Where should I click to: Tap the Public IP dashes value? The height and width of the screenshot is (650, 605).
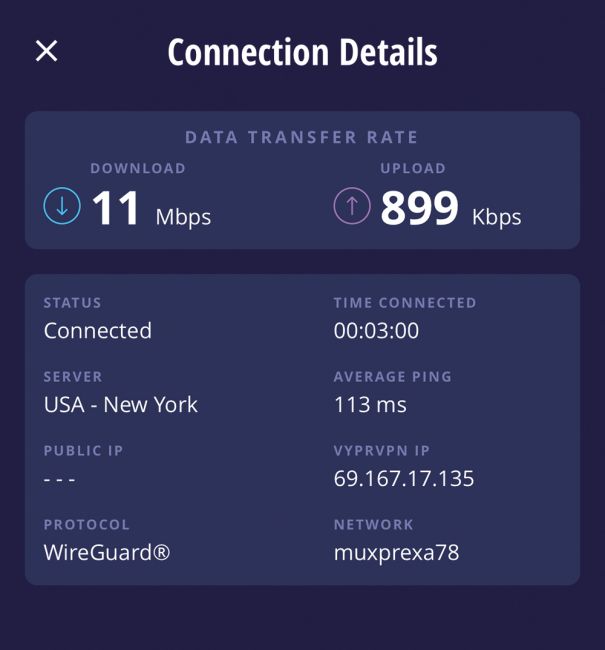point(60,480)
